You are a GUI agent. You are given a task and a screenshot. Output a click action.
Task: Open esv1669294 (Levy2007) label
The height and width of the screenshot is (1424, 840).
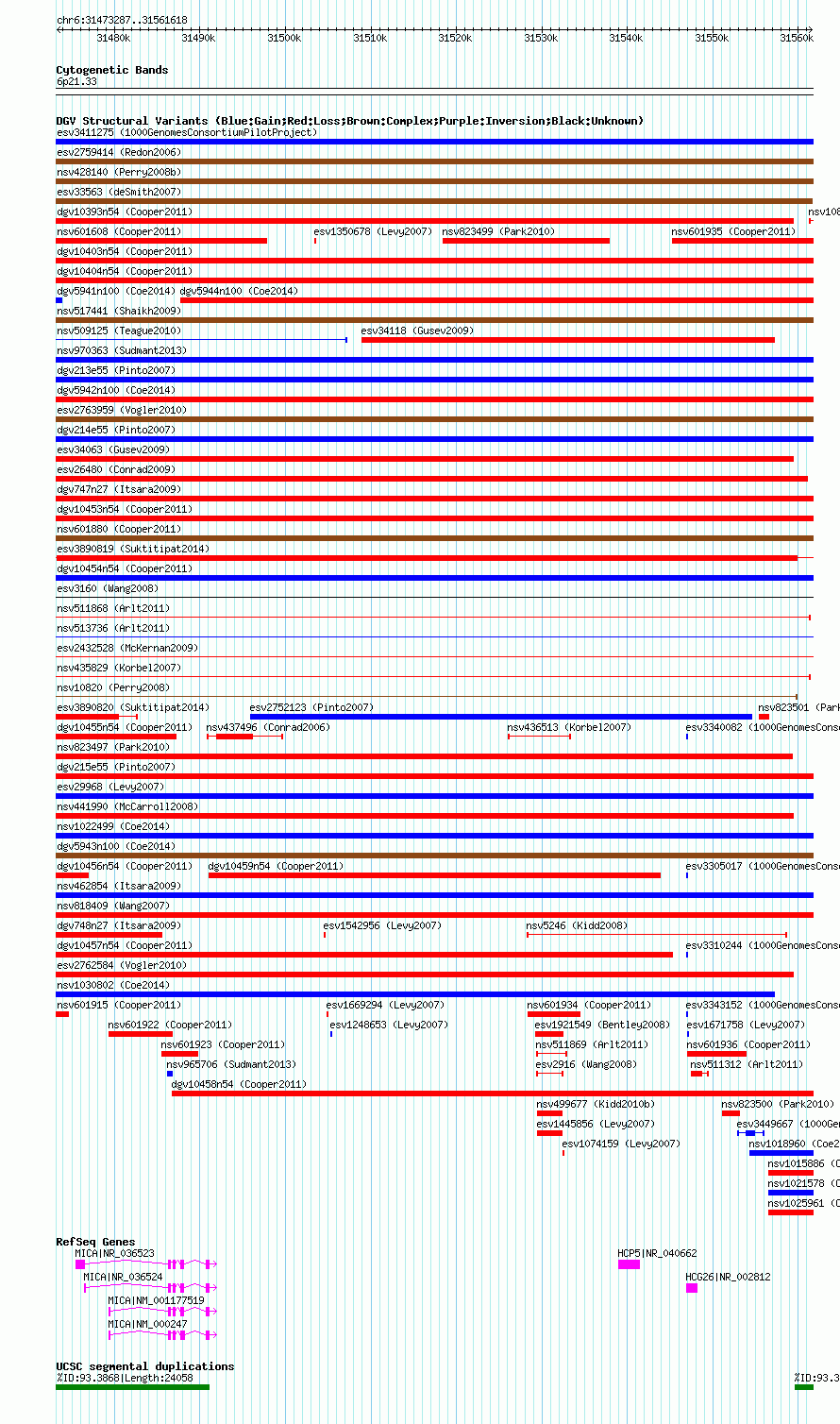pyautogui.click(x=385, y=1005)
